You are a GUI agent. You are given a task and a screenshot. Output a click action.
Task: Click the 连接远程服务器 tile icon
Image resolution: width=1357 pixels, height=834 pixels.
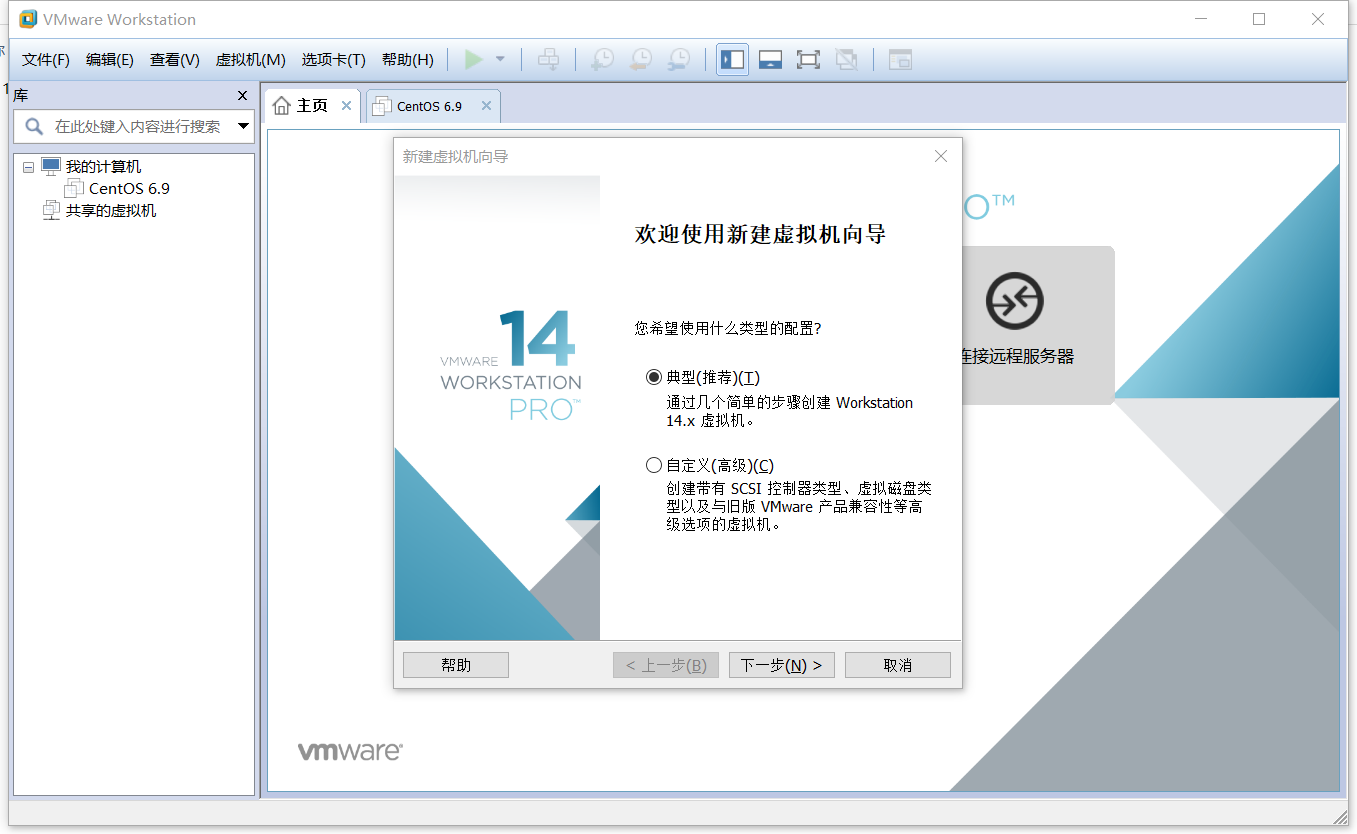tap(1014, 301)
